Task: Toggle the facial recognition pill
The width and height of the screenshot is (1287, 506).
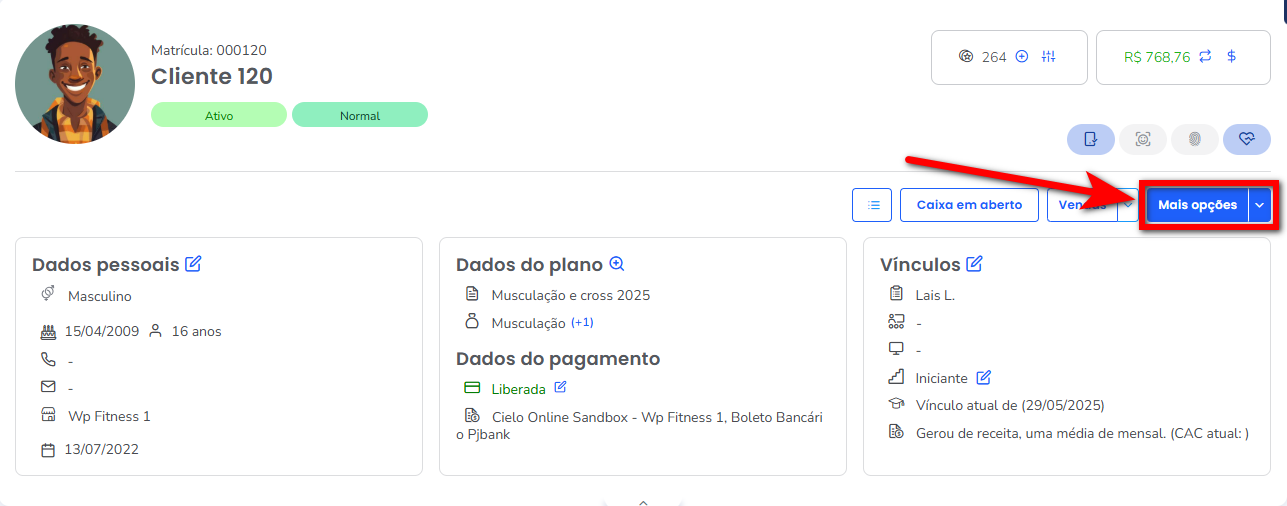Action: click(1143, 139)
